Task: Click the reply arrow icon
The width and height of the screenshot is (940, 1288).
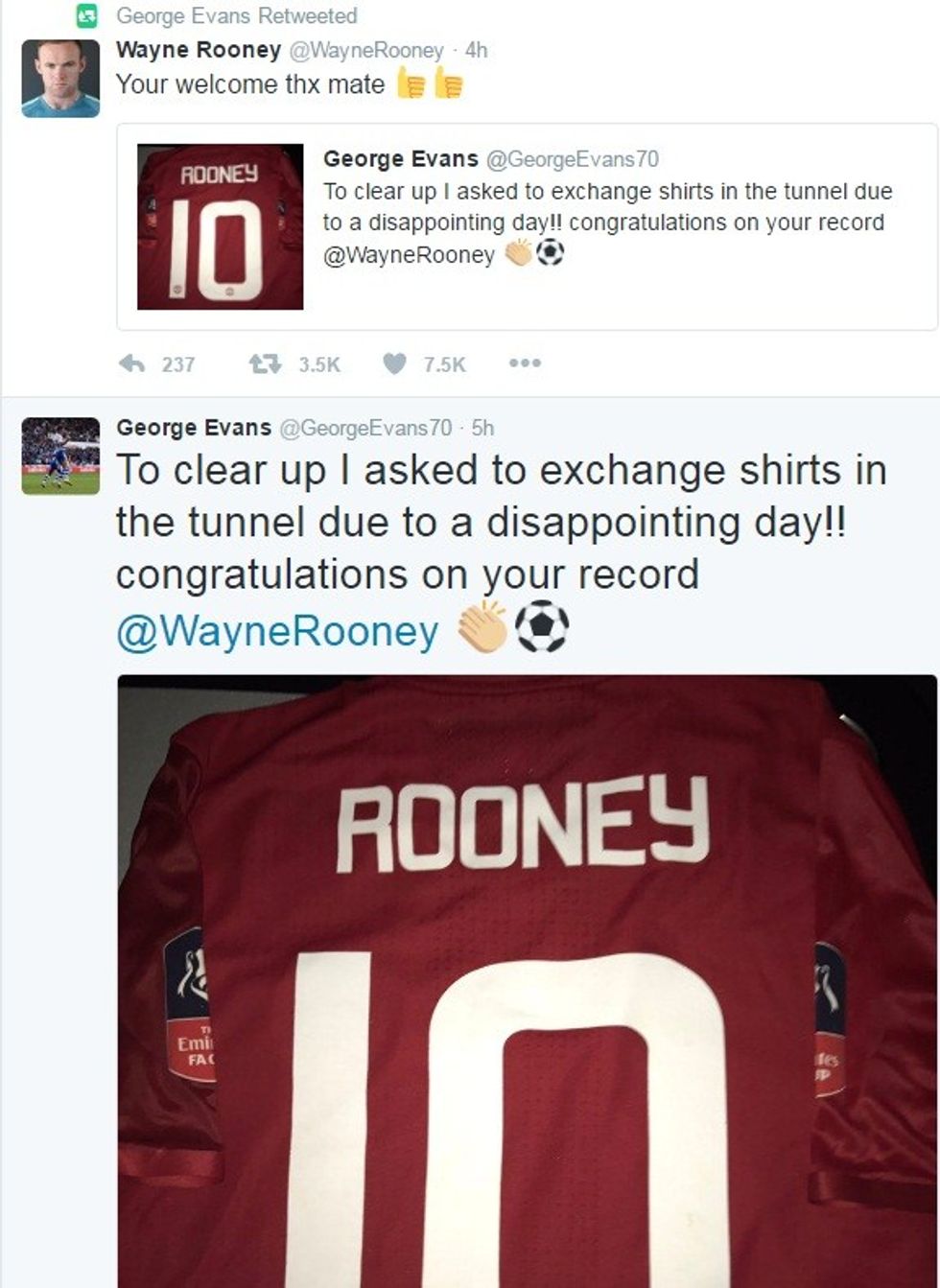Action: [x=131, y=363]
